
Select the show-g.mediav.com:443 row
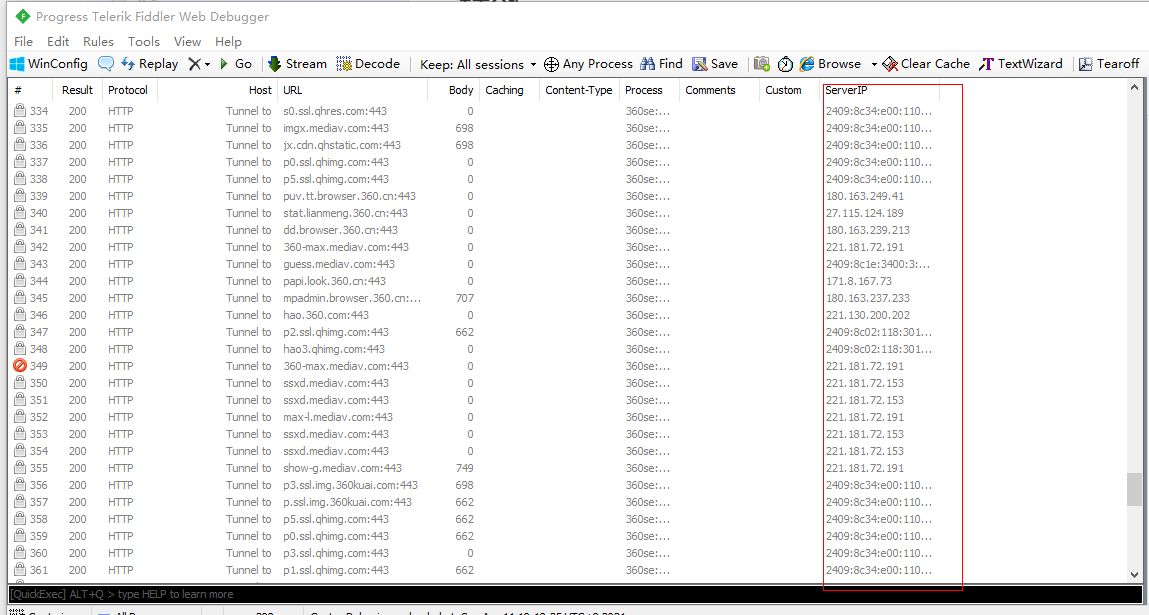473,468
